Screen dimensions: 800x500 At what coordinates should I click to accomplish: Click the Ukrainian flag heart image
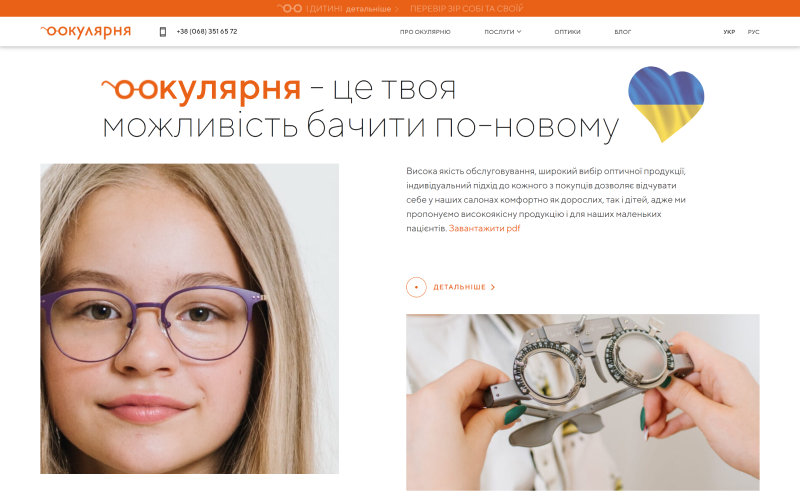[666, 104]
